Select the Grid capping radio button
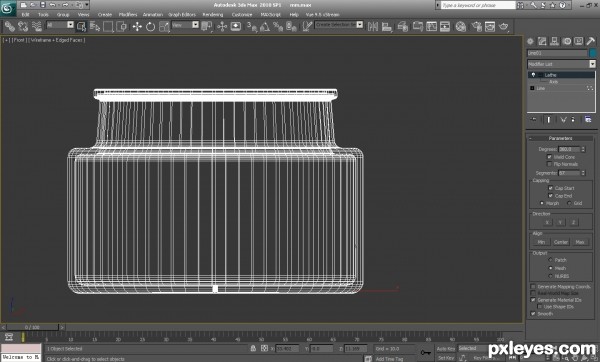600x362 pixels. click(x=569, y=203)
